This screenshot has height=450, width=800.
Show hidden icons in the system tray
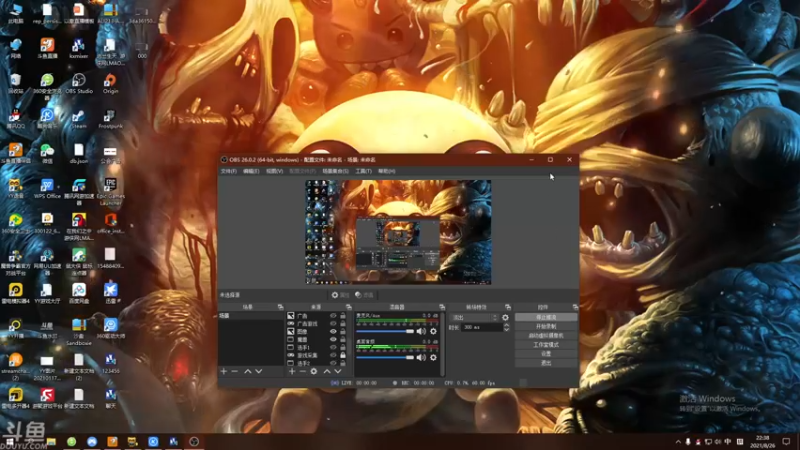(x=678, y=442)
